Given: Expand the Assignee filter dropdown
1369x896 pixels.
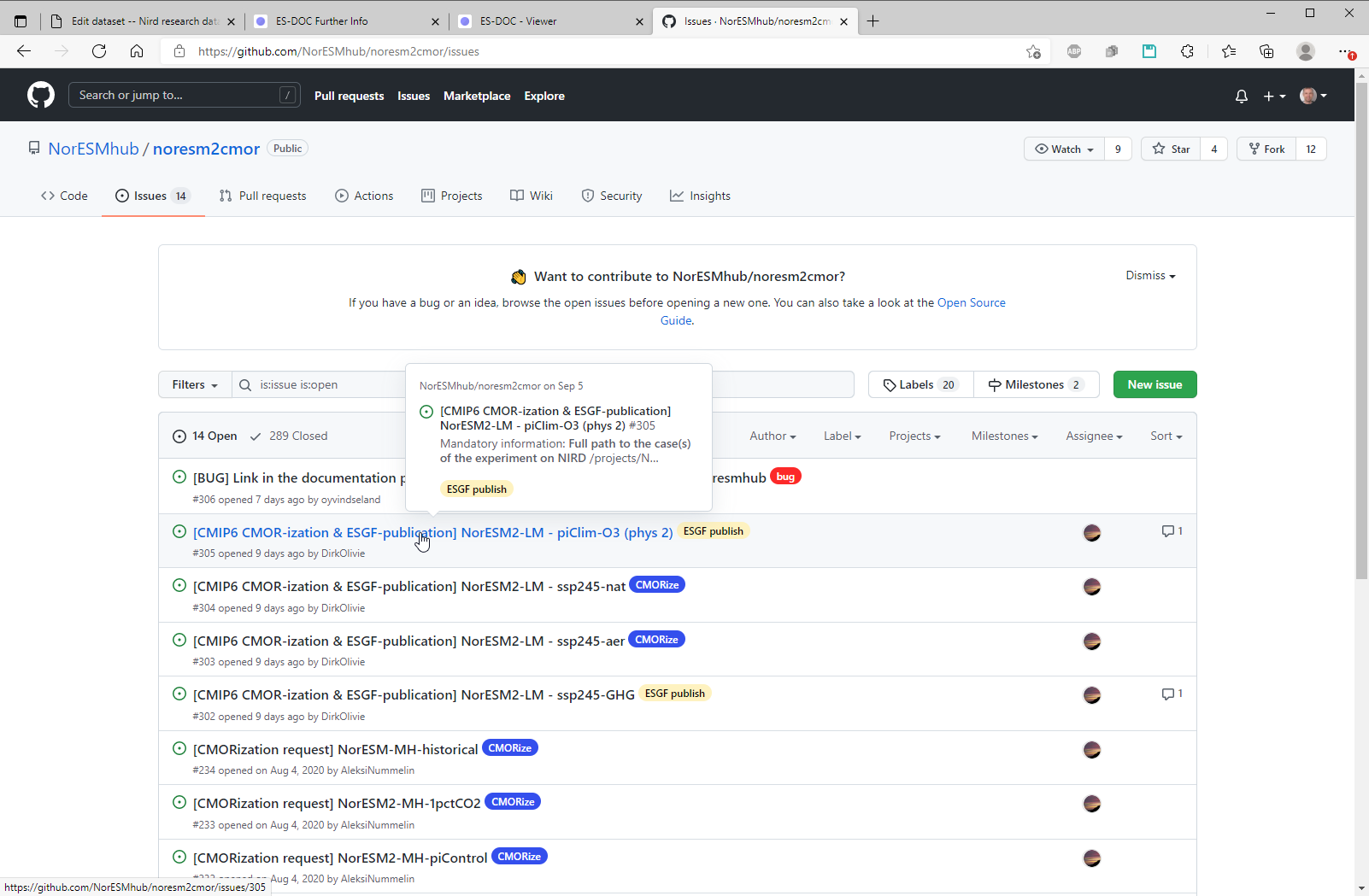Looking at the screenshot, I should click(x=1093, y=436).
